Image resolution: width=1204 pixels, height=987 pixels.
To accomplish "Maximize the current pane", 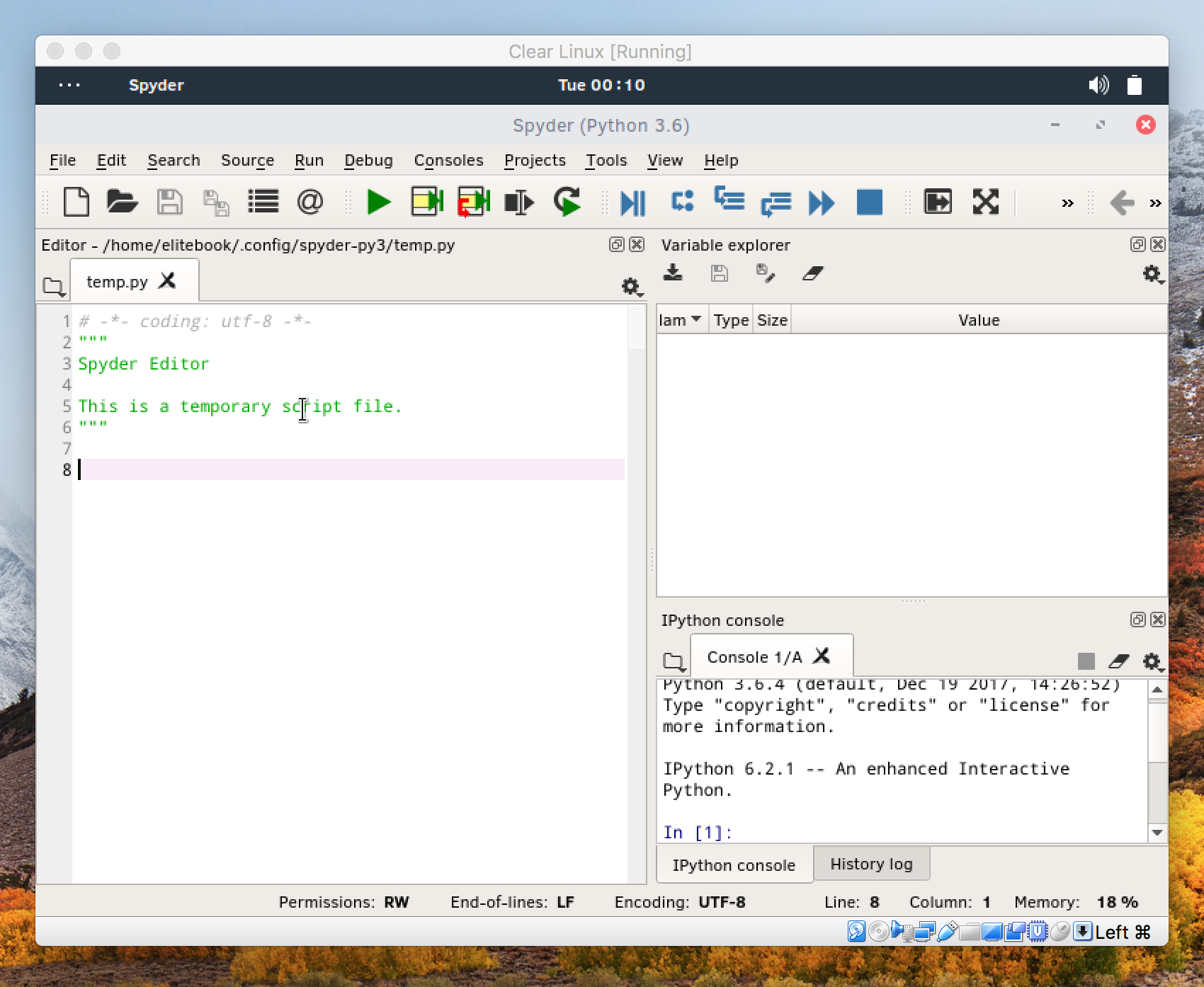I will [x=938, y=202].
